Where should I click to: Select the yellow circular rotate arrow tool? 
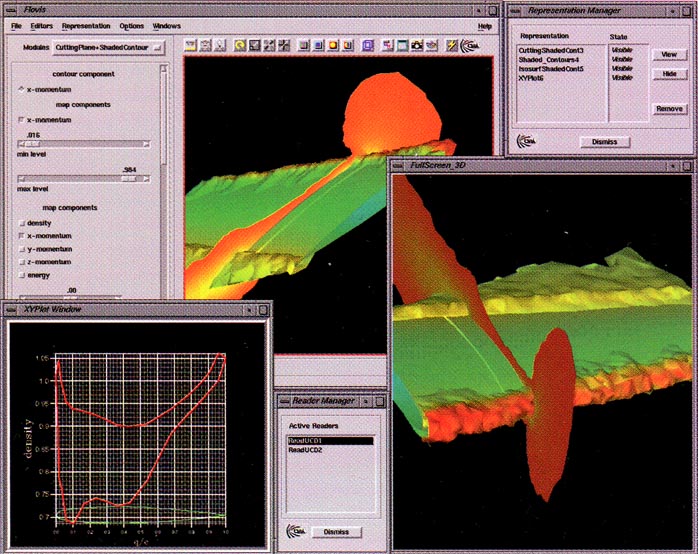(x=239, y=45)
